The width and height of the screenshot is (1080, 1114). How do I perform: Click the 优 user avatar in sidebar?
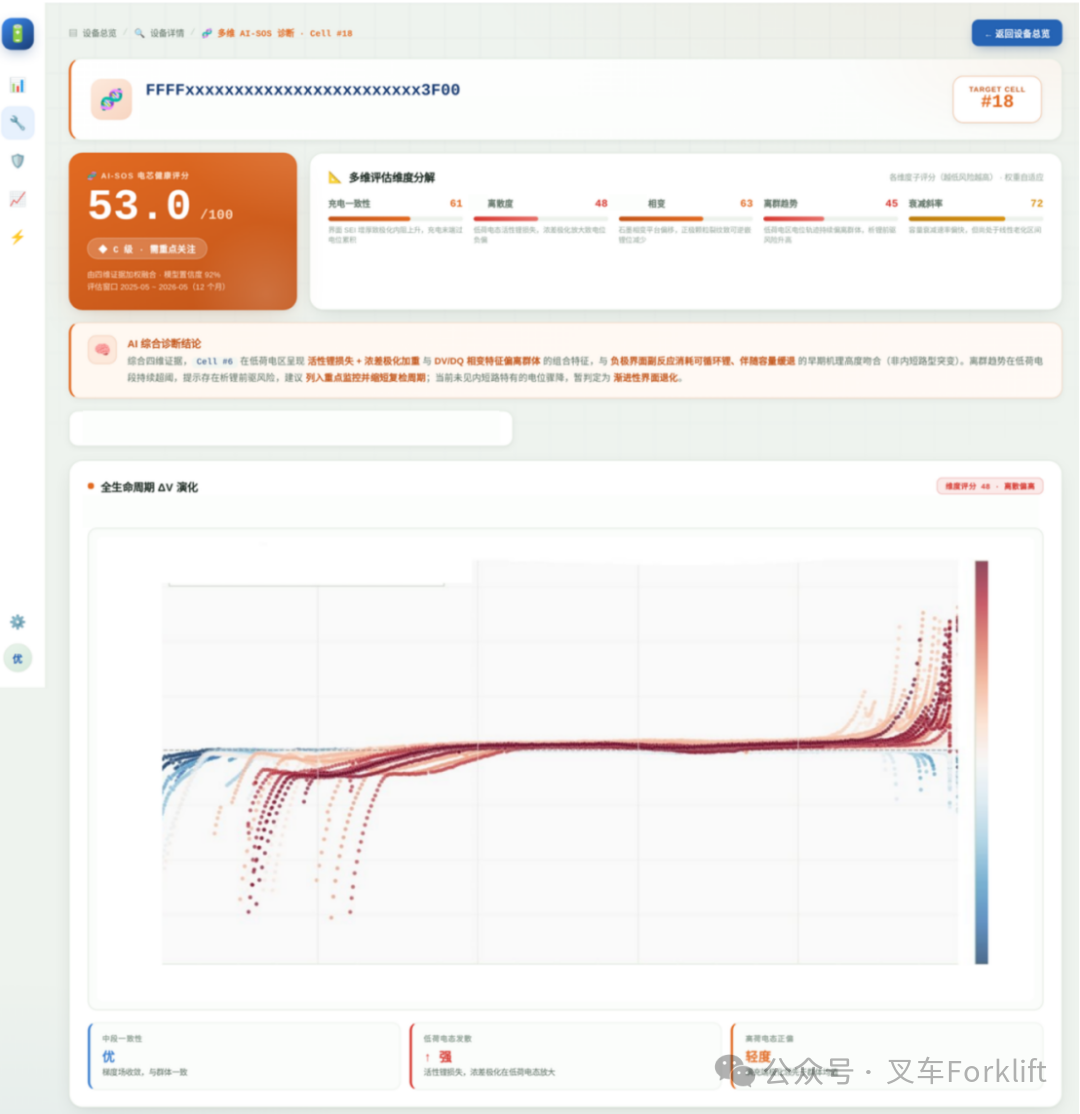pyautogui.click(x=18, y=659)
